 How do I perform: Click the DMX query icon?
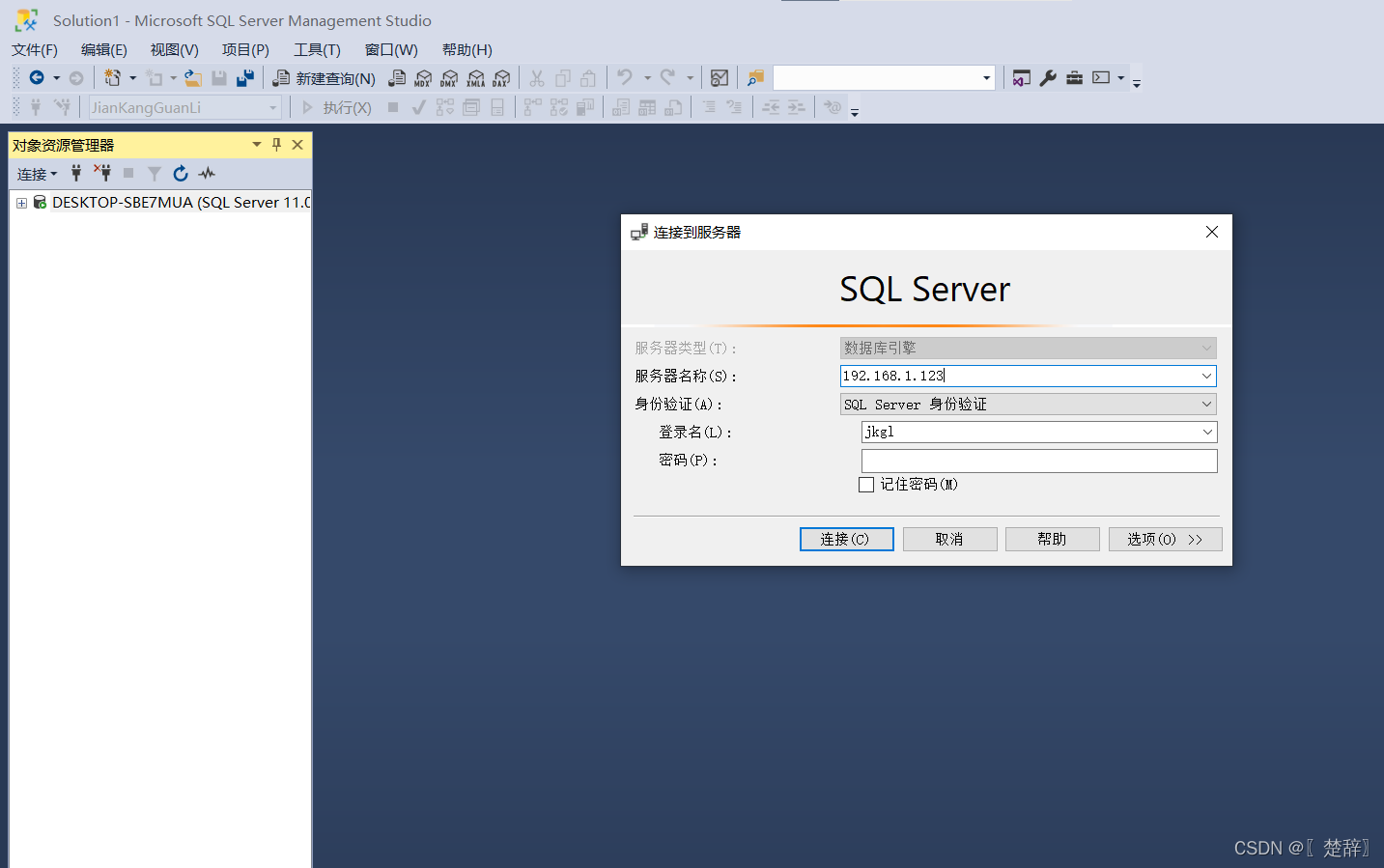coord(449,78)
